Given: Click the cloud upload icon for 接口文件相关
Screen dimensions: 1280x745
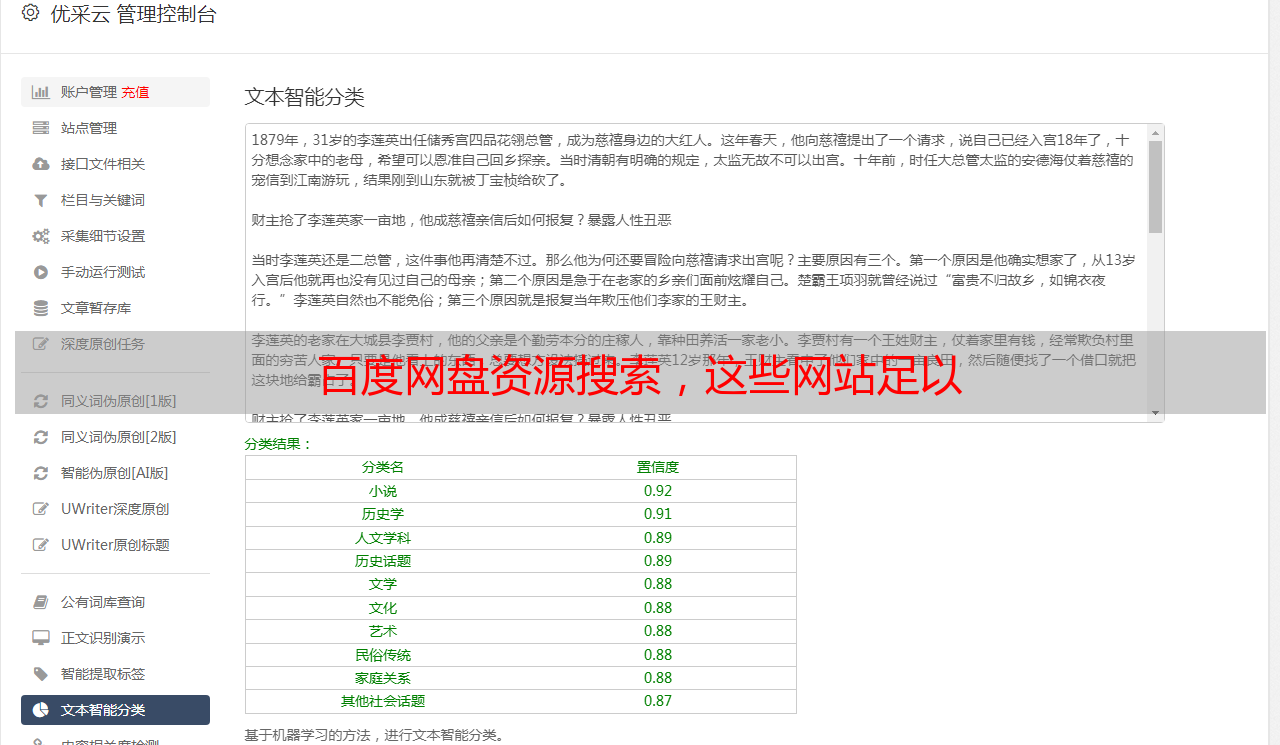Looking at the screenshot, I should click(41, 164).
